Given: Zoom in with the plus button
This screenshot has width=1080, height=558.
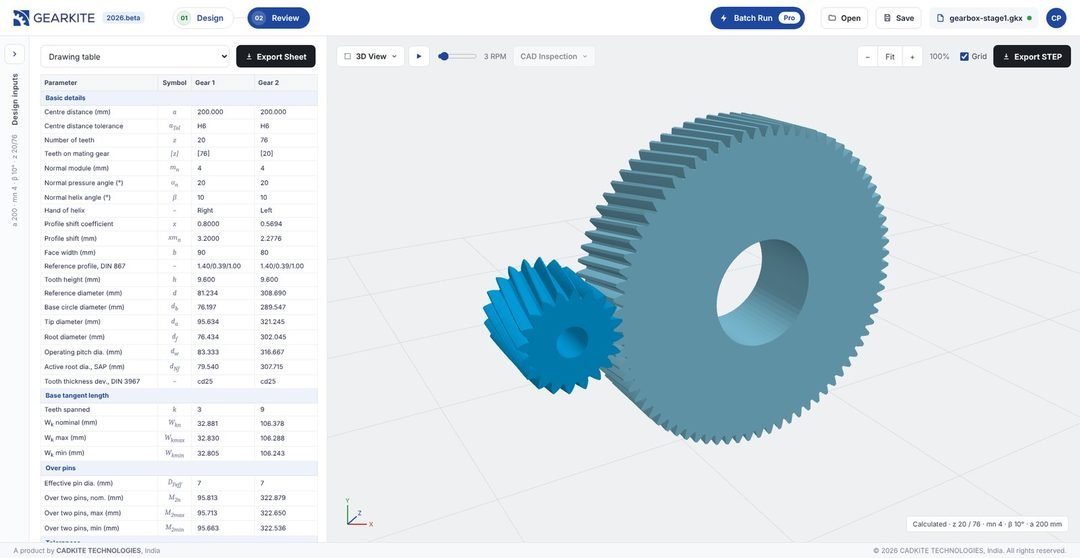Looking at the screenshot, I should click(912, 56).
